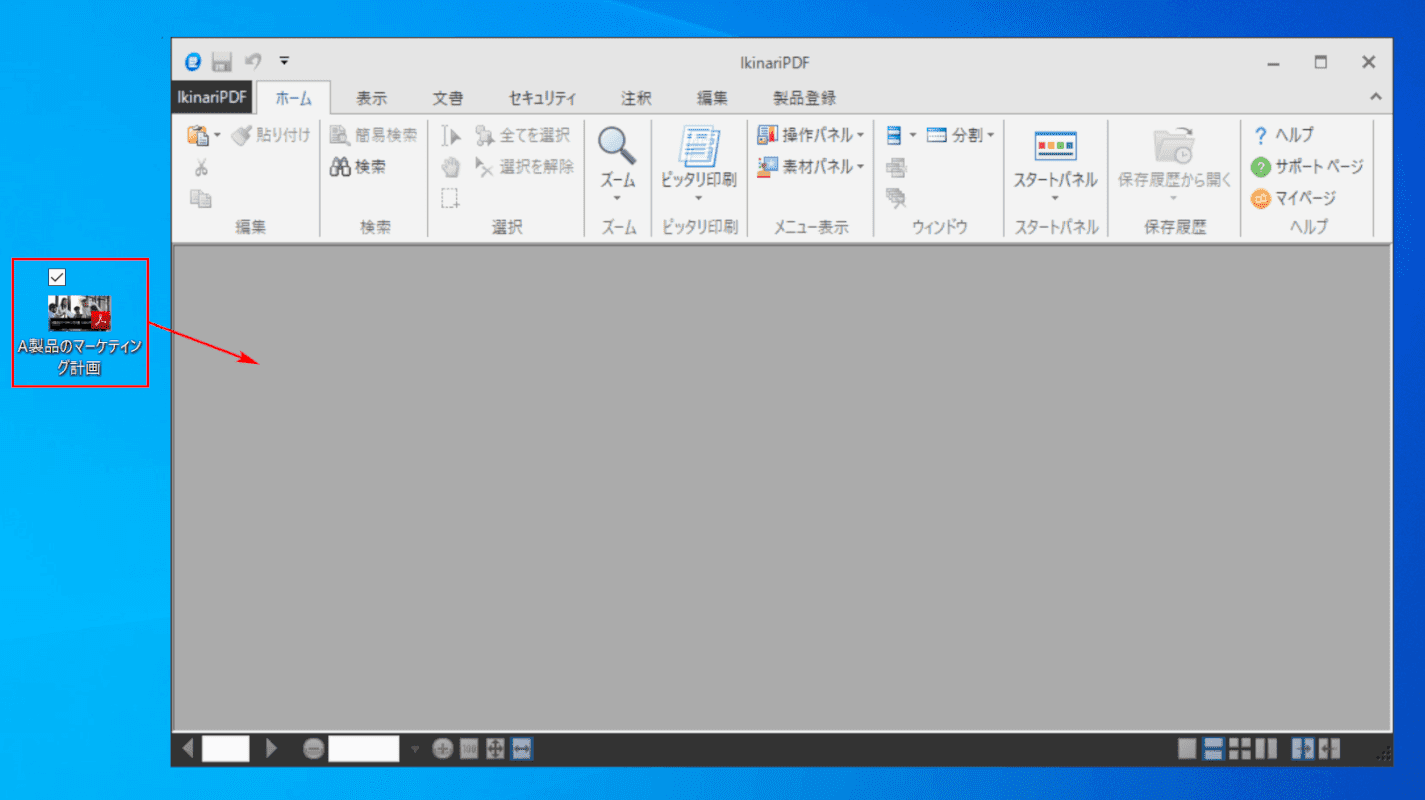Open the IkinariPDF application menu tab
This screenshot has width=1425, height=800.
[212, 97]
